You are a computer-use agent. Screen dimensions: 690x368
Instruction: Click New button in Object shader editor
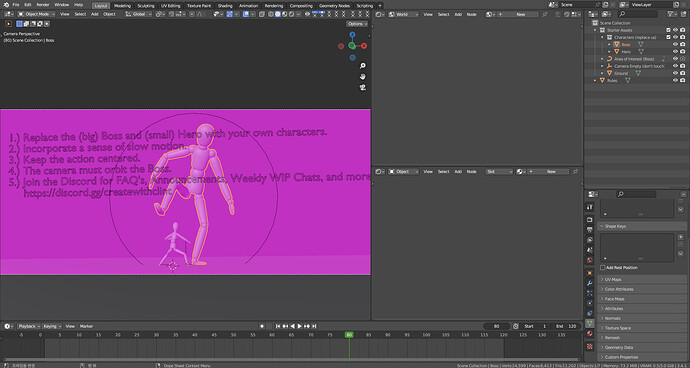(551, 172)
